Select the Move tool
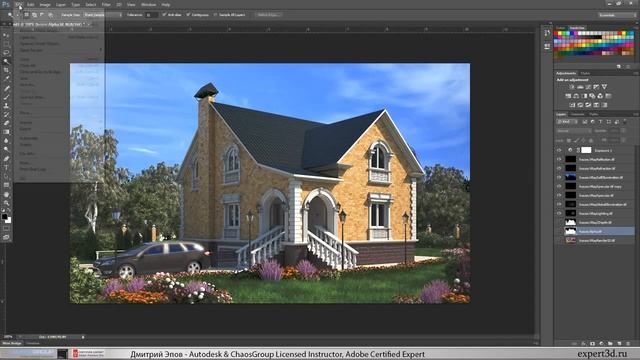640x360 pixels. click(x=6, y=36)
